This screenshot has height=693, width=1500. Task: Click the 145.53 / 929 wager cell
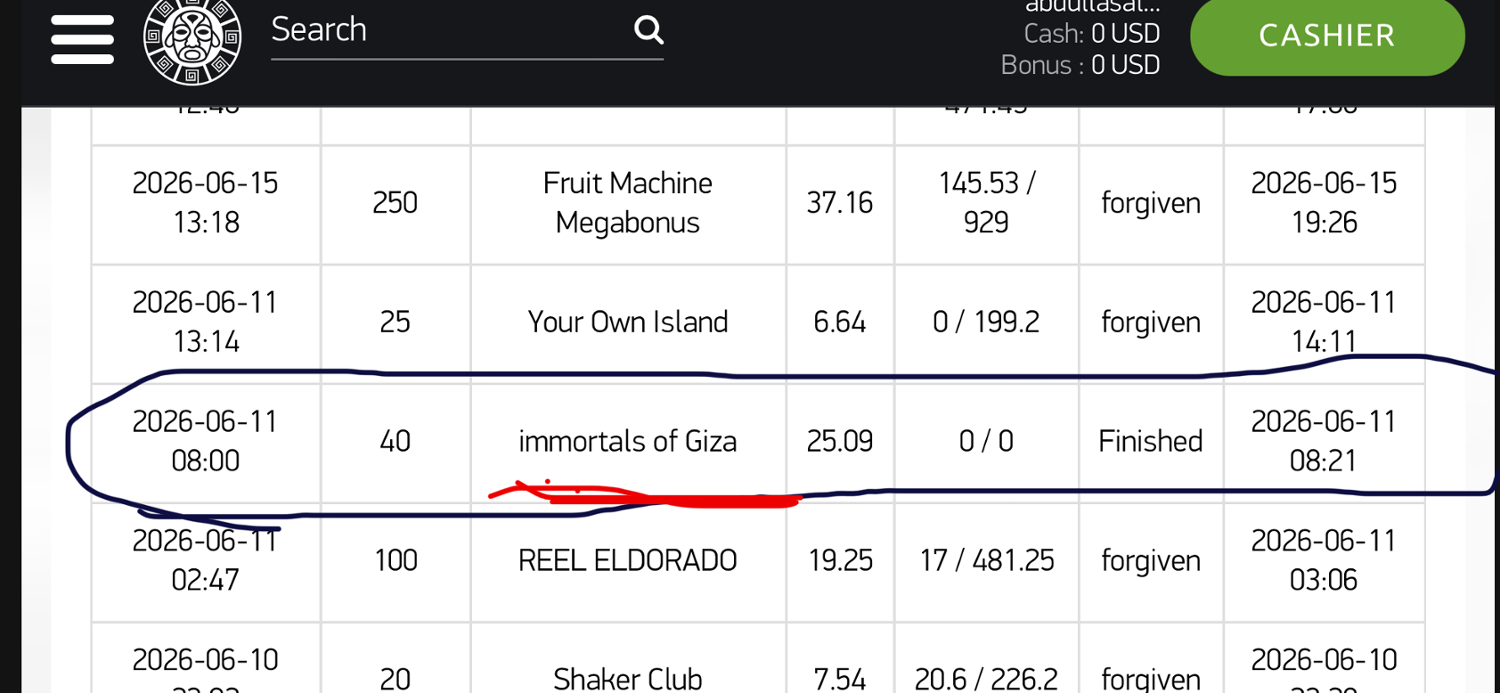(x=986, y=203)
